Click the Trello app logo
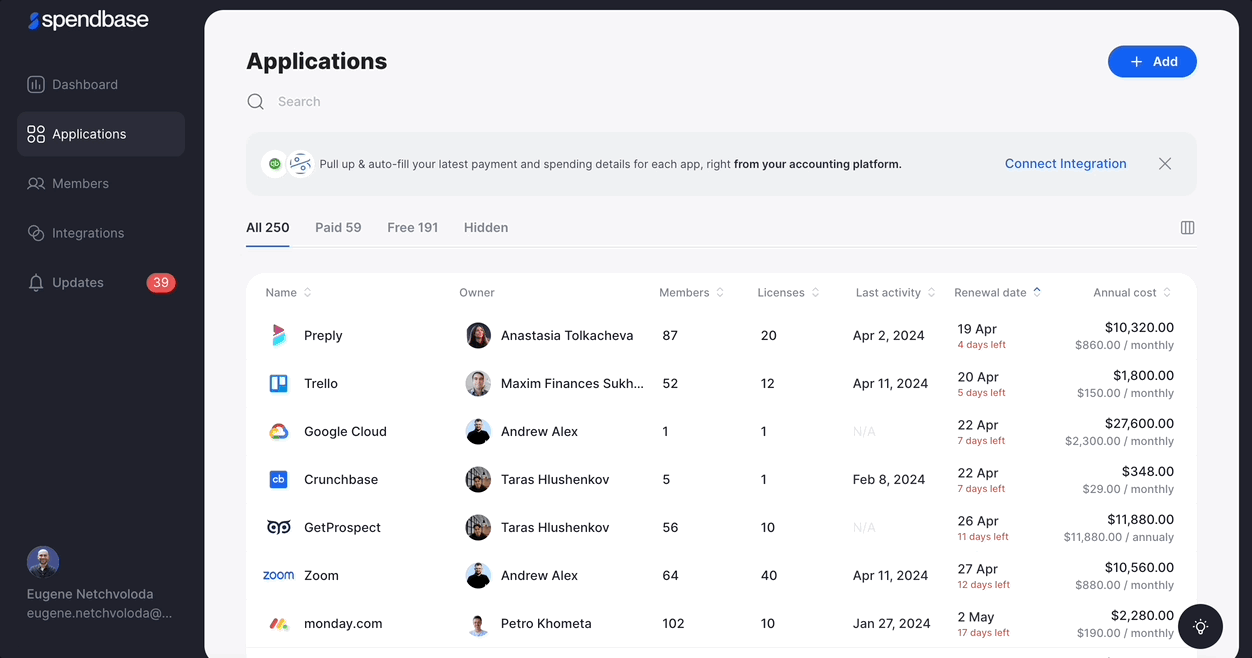The width and height of the screenshot is (1252, 658). point(279,384)
